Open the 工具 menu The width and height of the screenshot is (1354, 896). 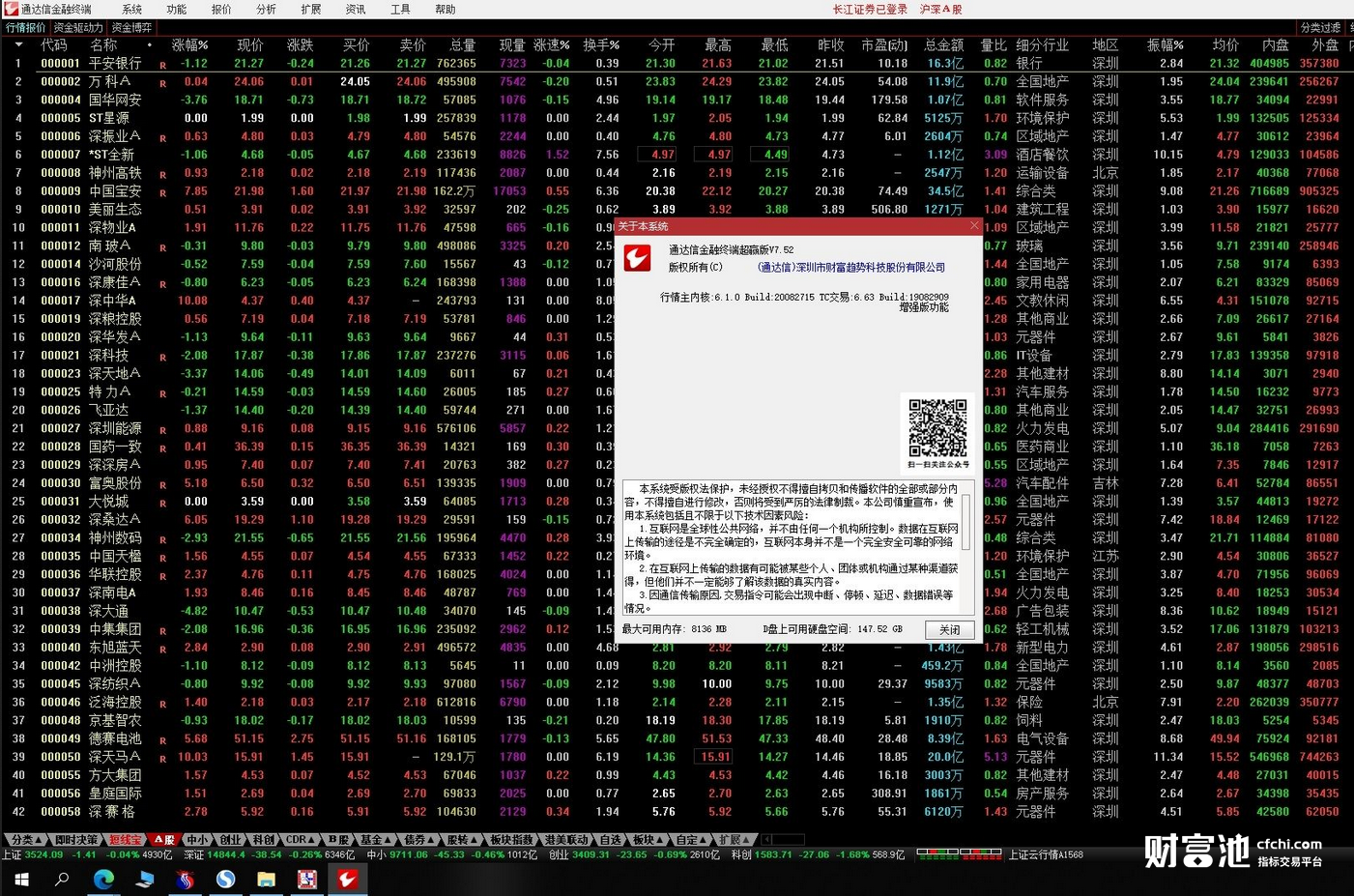pos(400,9)
